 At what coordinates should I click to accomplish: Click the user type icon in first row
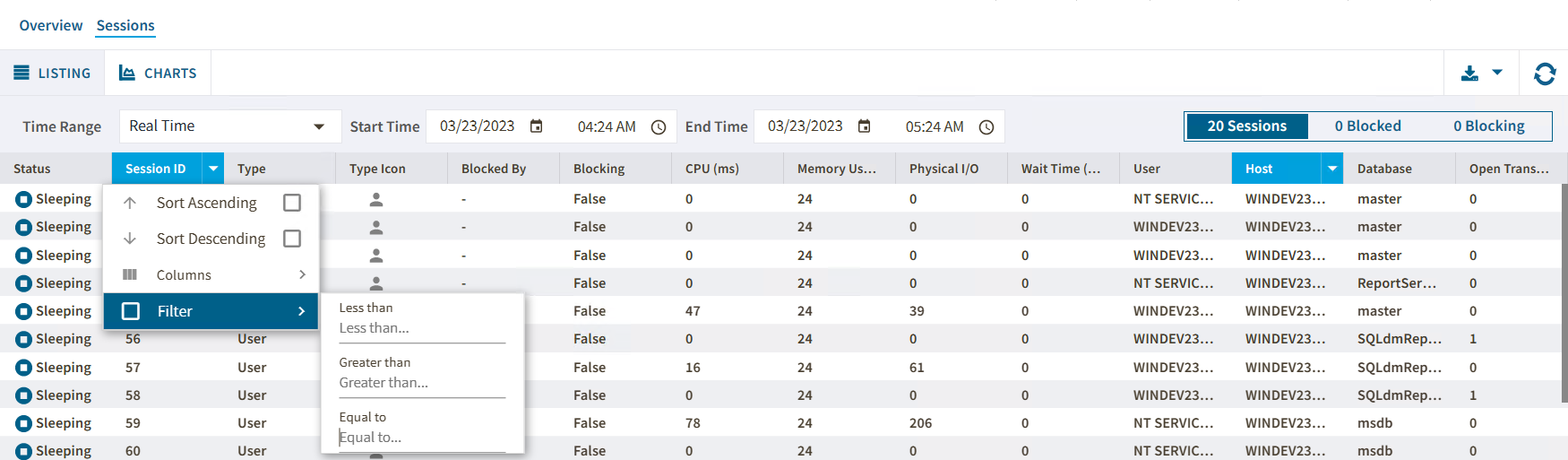[x=376, y=199]
